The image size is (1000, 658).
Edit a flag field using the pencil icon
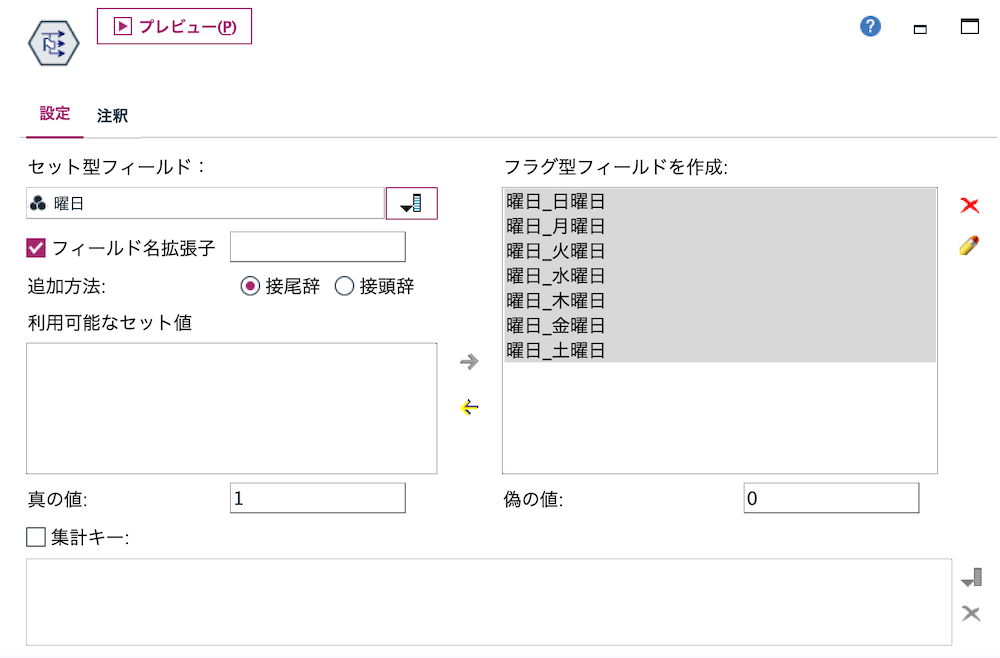pos(968,245)
